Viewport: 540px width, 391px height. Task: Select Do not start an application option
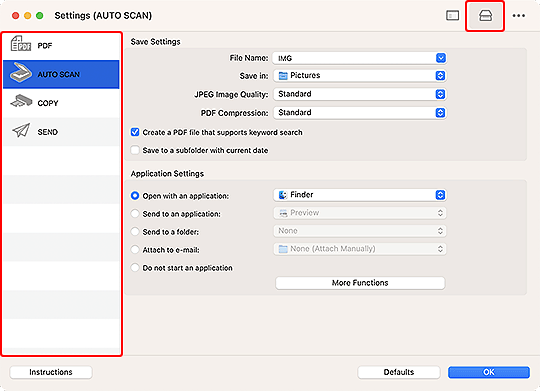(135, 267)
